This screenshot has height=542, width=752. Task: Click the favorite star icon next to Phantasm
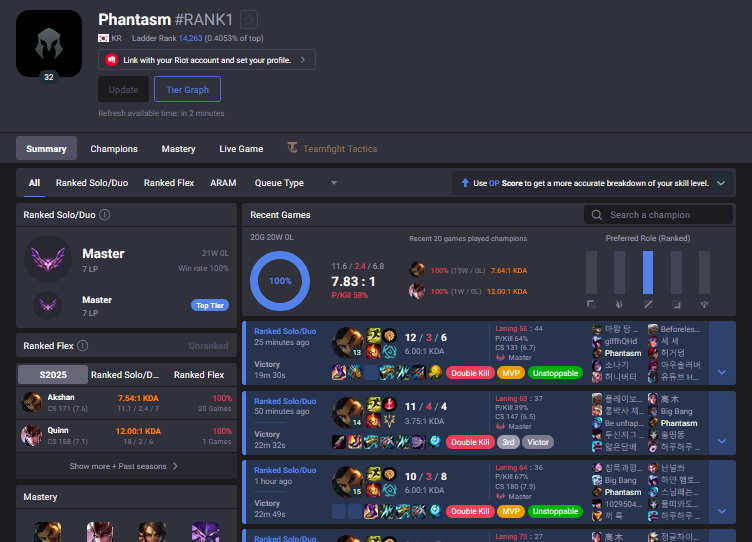tap(248, 20)
